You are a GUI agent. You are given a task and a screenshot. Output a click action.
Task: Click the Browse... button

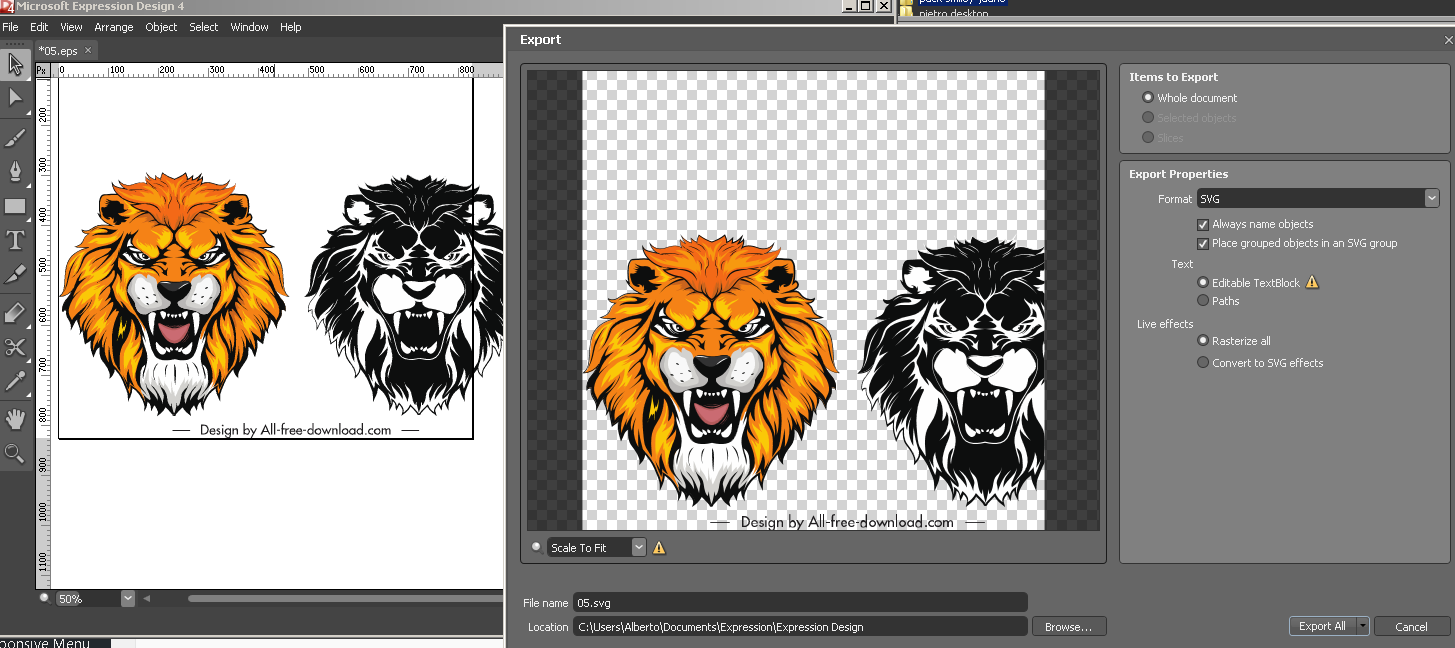pyautogui.click(x=1069, y=627)
